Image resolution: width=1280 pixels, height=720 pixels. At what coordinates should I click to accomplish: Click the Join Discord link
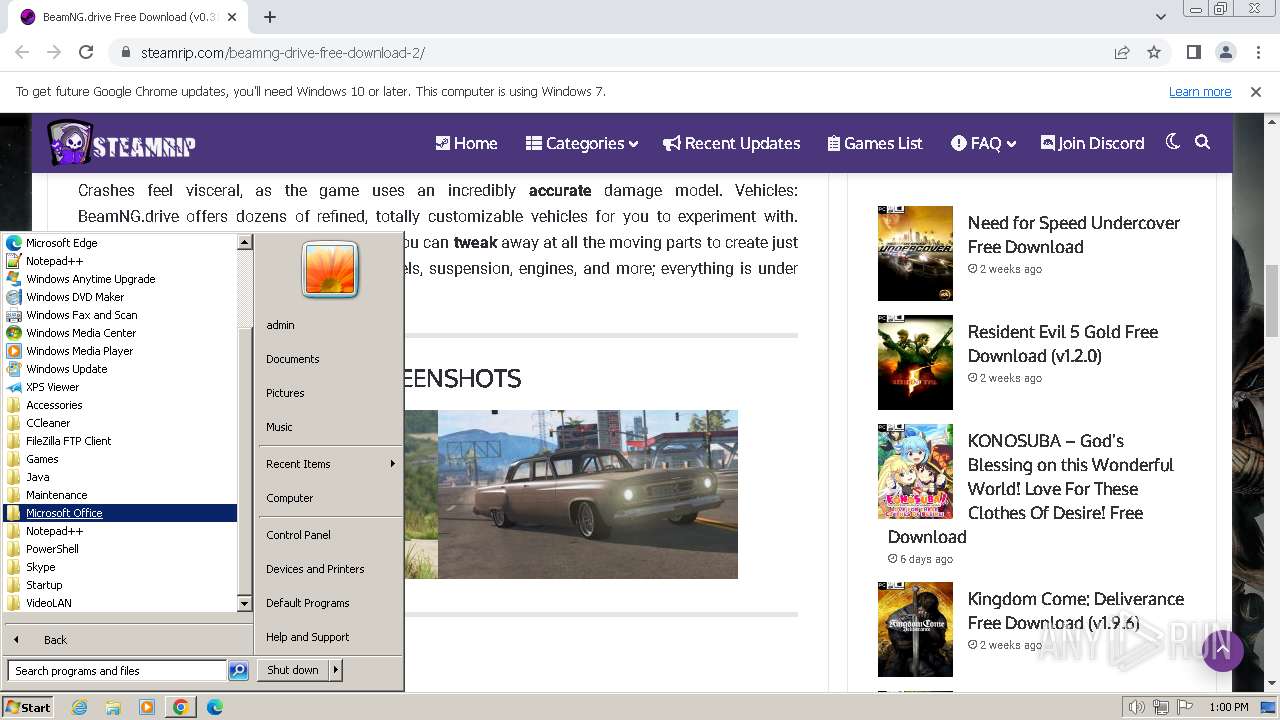[1093, 143]
